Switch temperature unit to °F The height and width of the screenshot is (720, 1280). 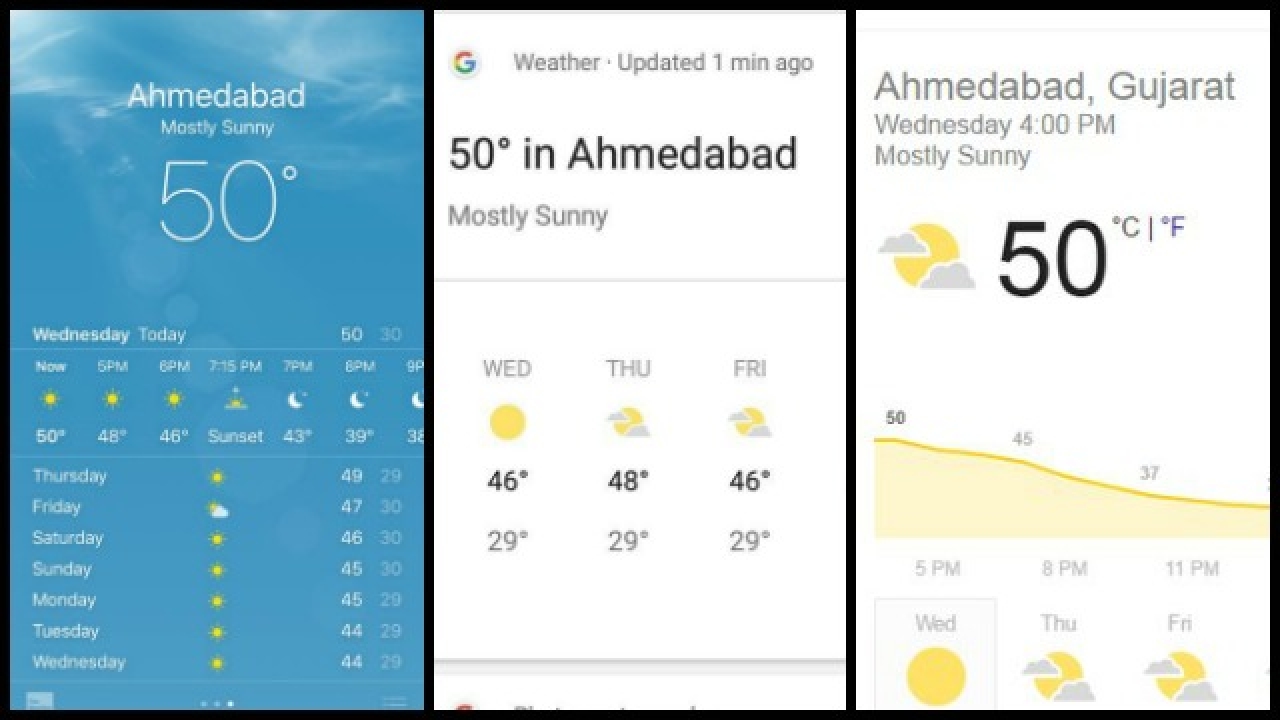tap(1172, 228)
